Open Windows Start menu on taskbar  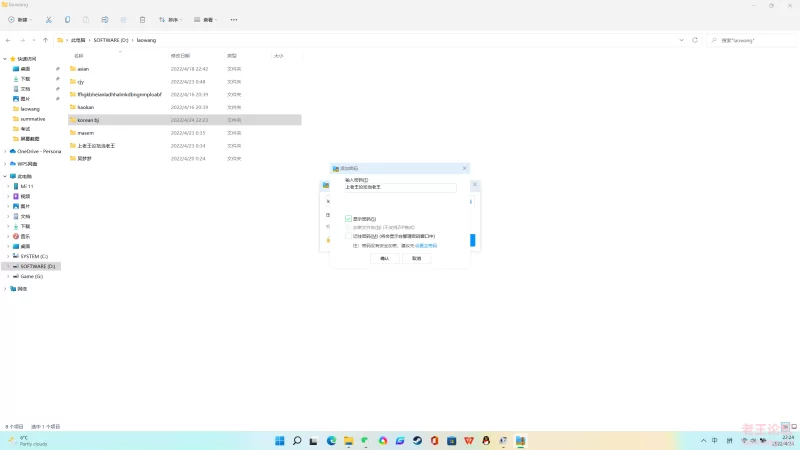(x=279, y=440)
